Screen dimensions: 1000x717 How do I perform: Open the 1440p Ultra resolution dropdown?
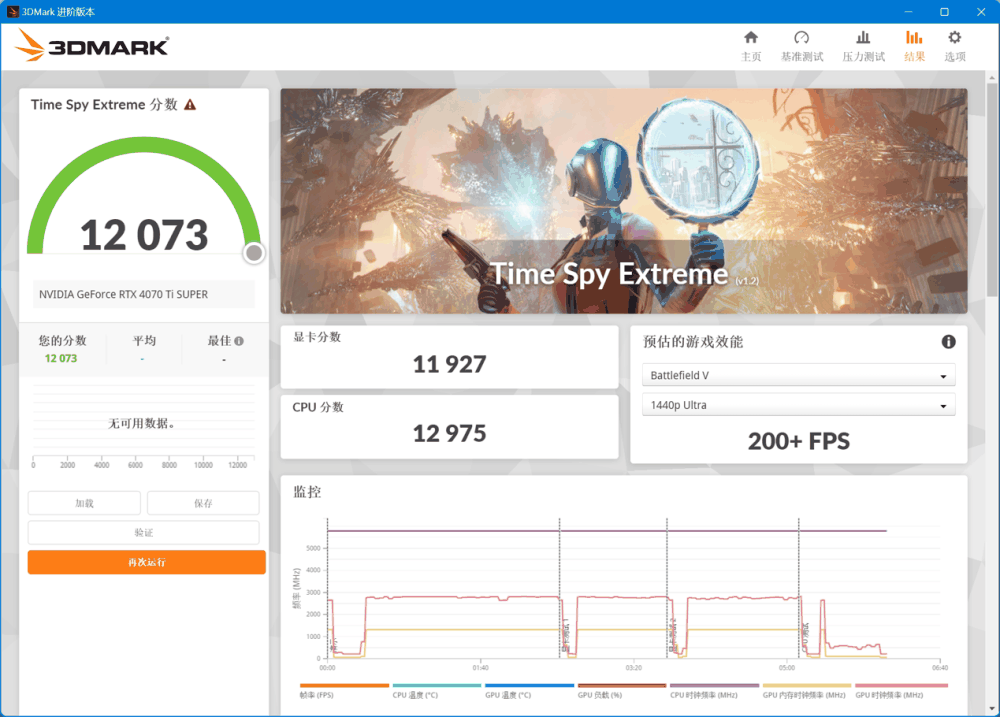coord(798,404)
